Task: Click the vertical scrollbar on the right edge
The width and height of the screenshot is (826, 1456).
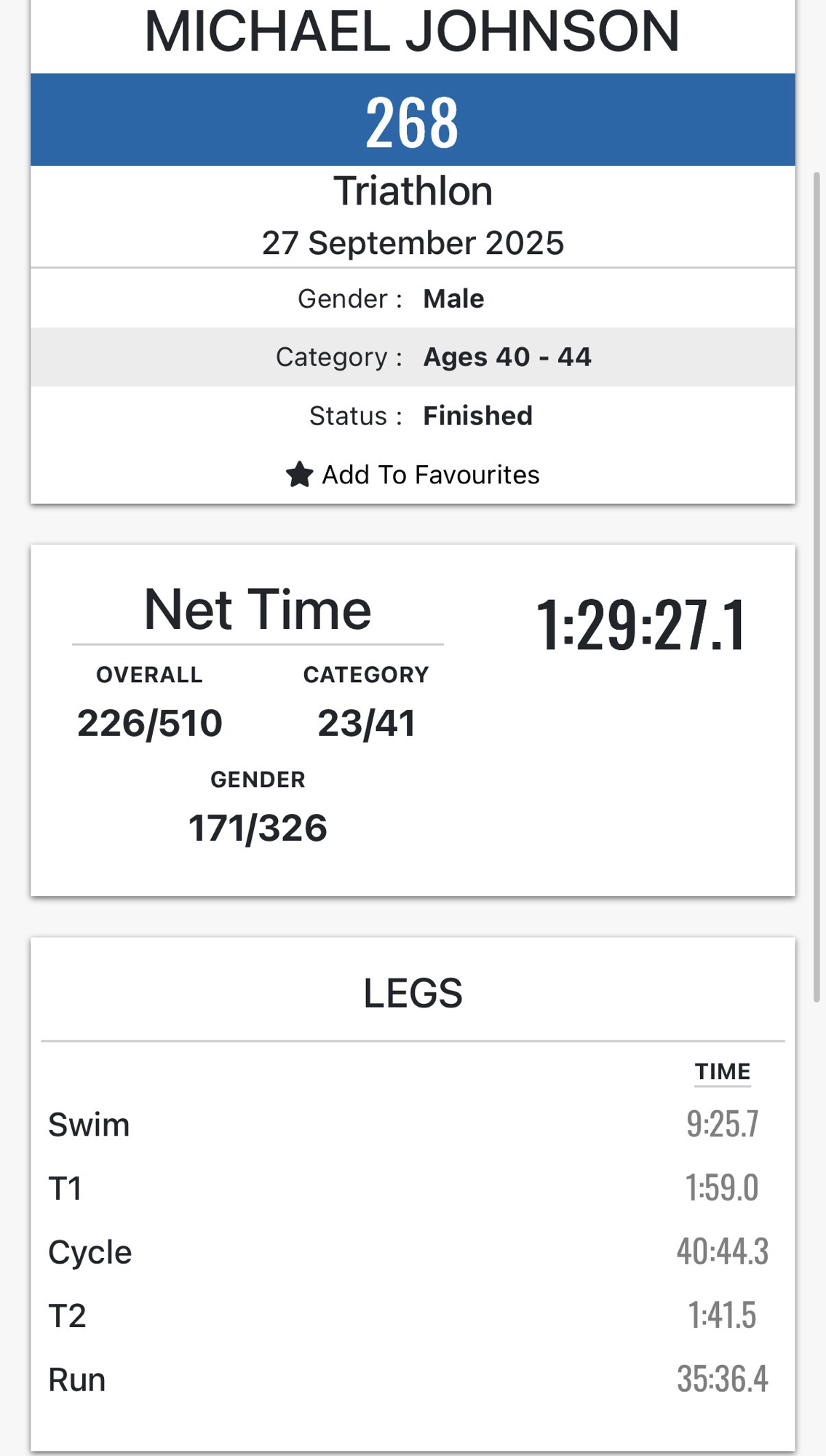Action: [817, 582]
